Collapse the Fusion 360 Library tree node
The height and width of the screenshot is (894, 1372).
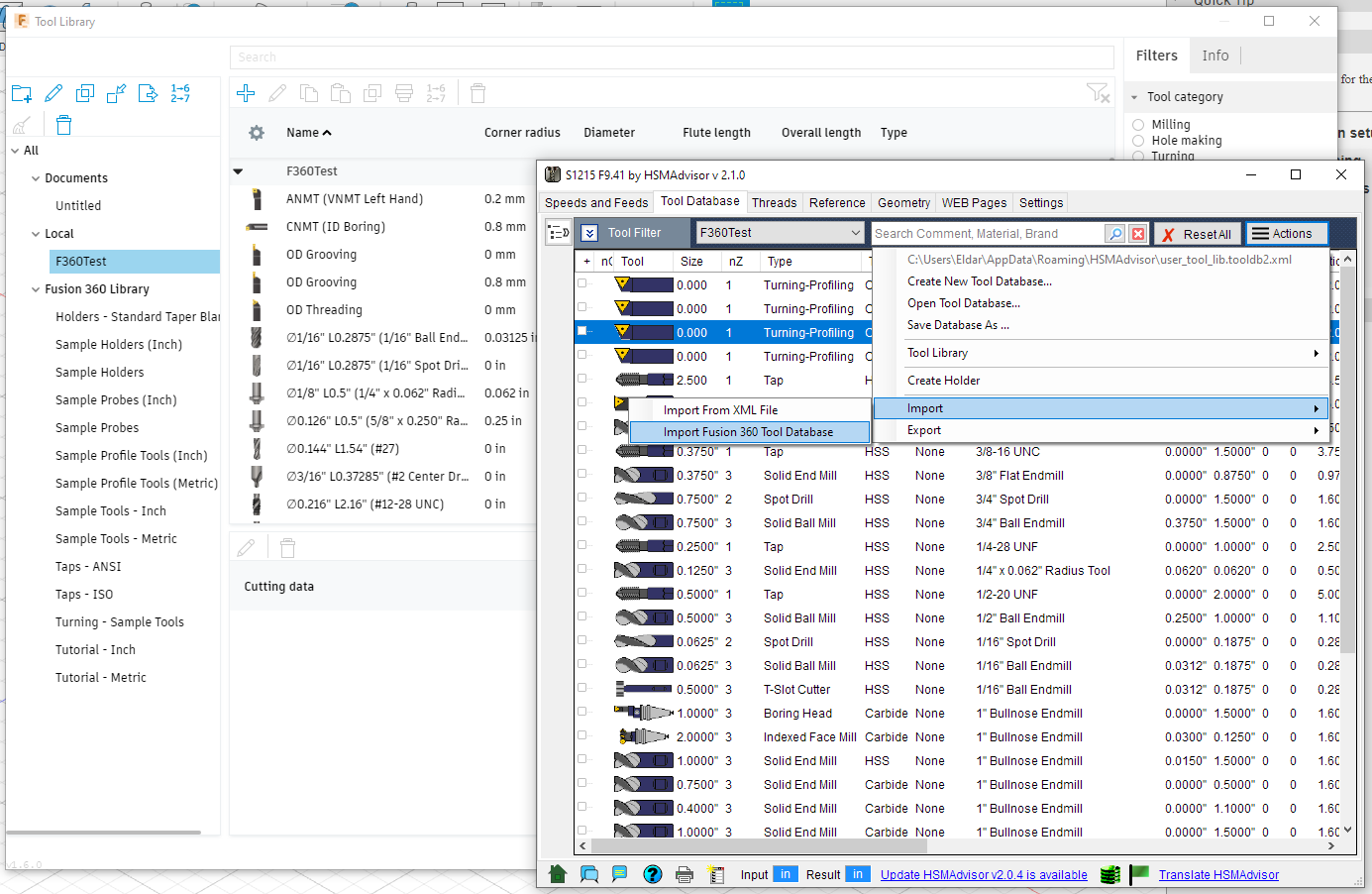click(x=36, y=289)
